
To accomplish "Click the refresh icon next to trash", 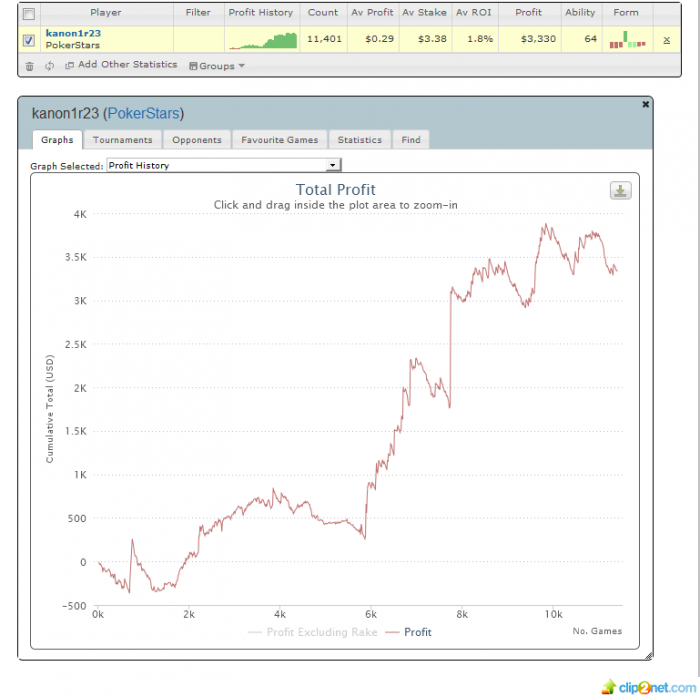I will tap(50, 66).
